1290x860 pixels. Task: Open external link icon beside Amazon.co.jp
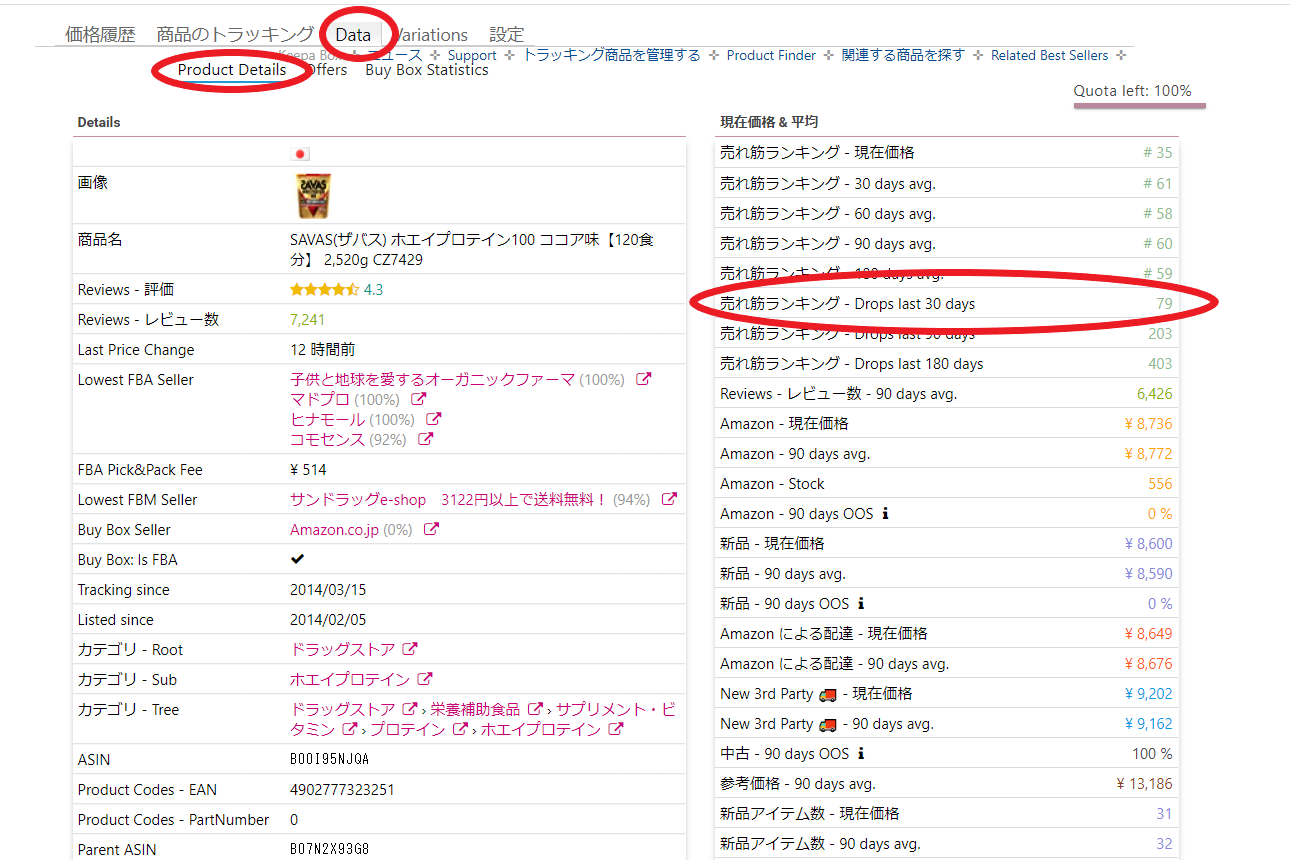coord(431,529)
